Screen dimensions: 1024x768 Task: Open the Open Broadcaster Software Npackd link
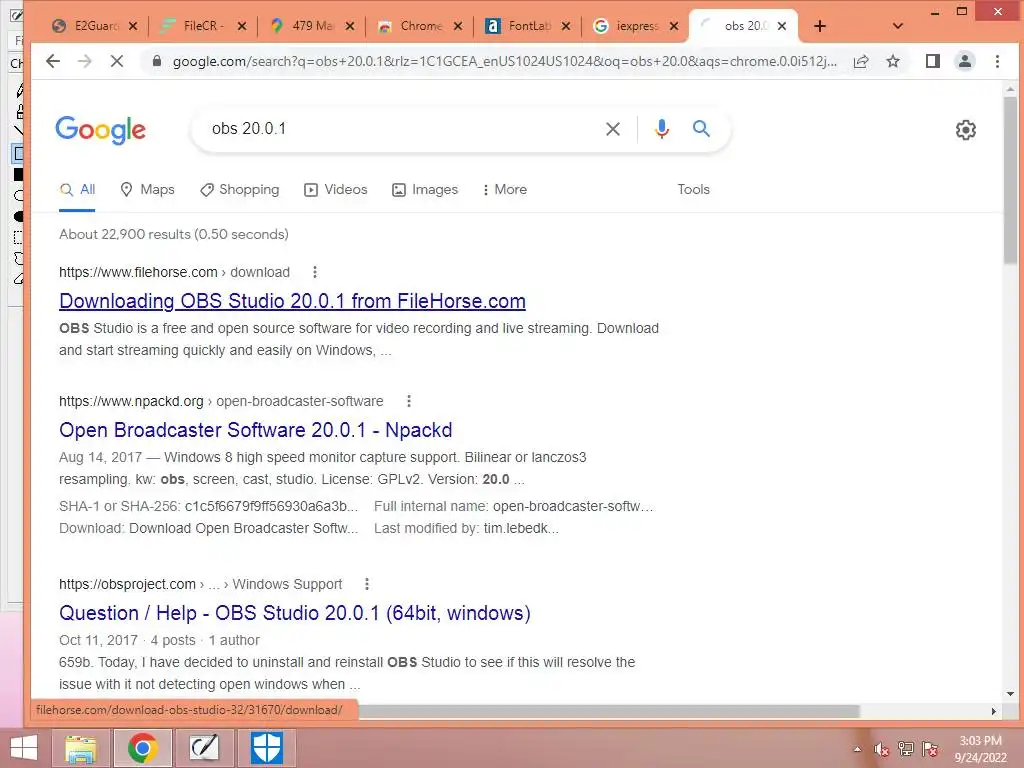[x=255, y=430]
